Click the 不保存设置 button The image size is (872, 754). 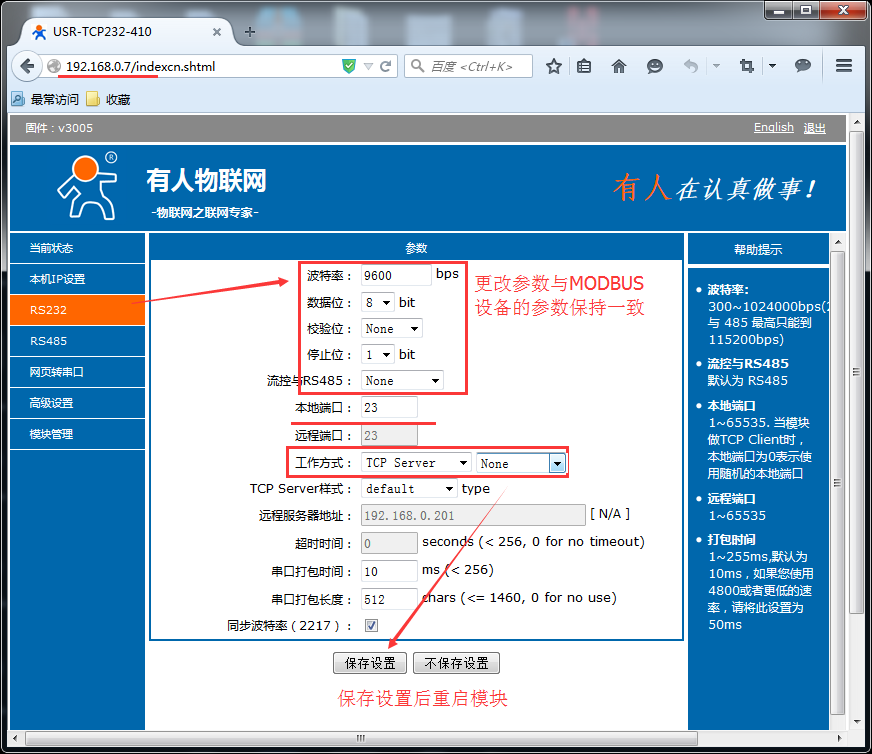pos(457,663)
